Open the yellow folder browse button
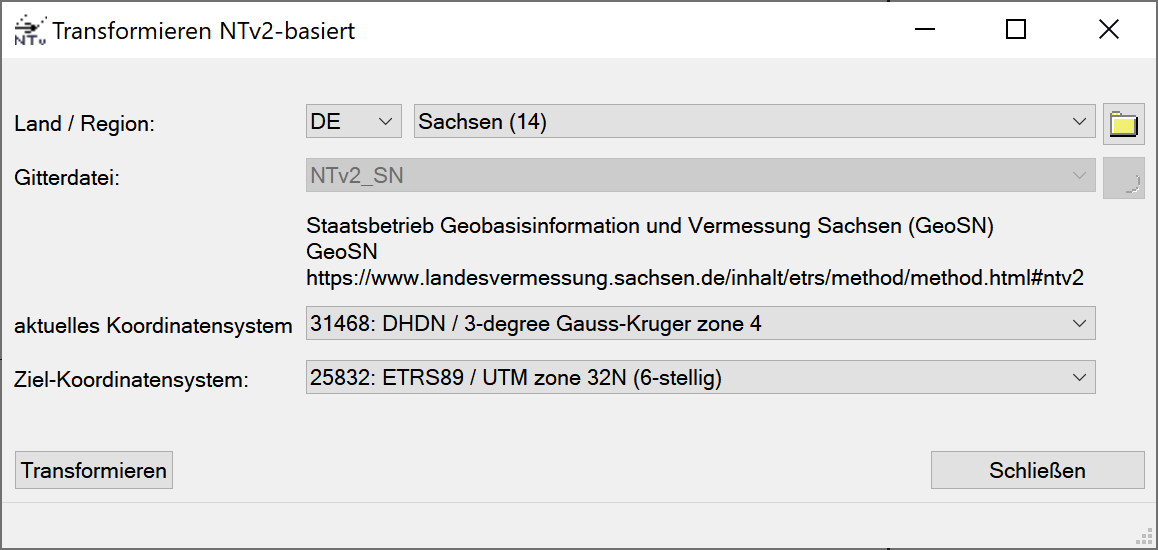This screenshot has height=550, width=1158. coord(1124,124)
